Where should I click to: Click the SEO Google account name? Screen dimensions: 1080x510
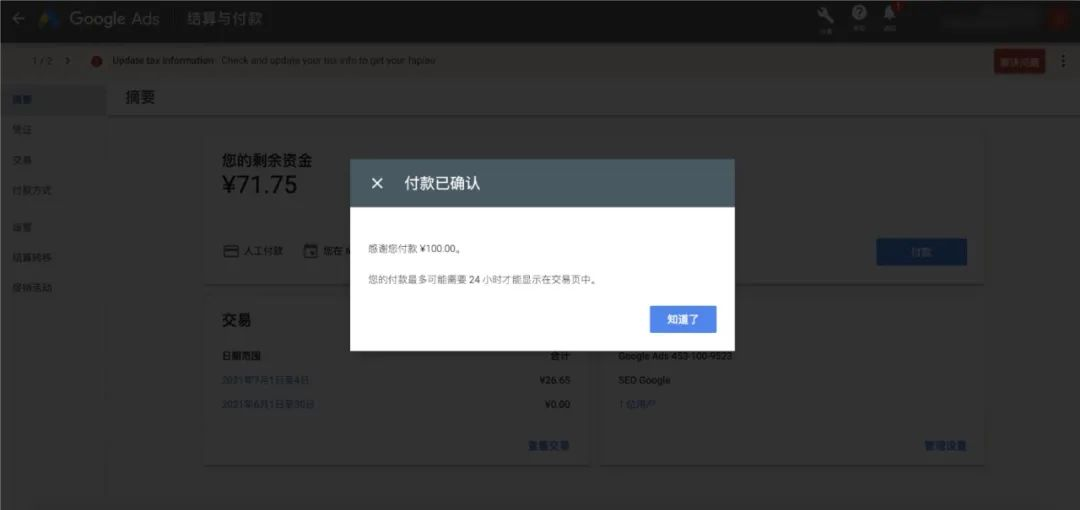[x=644, y=380]
